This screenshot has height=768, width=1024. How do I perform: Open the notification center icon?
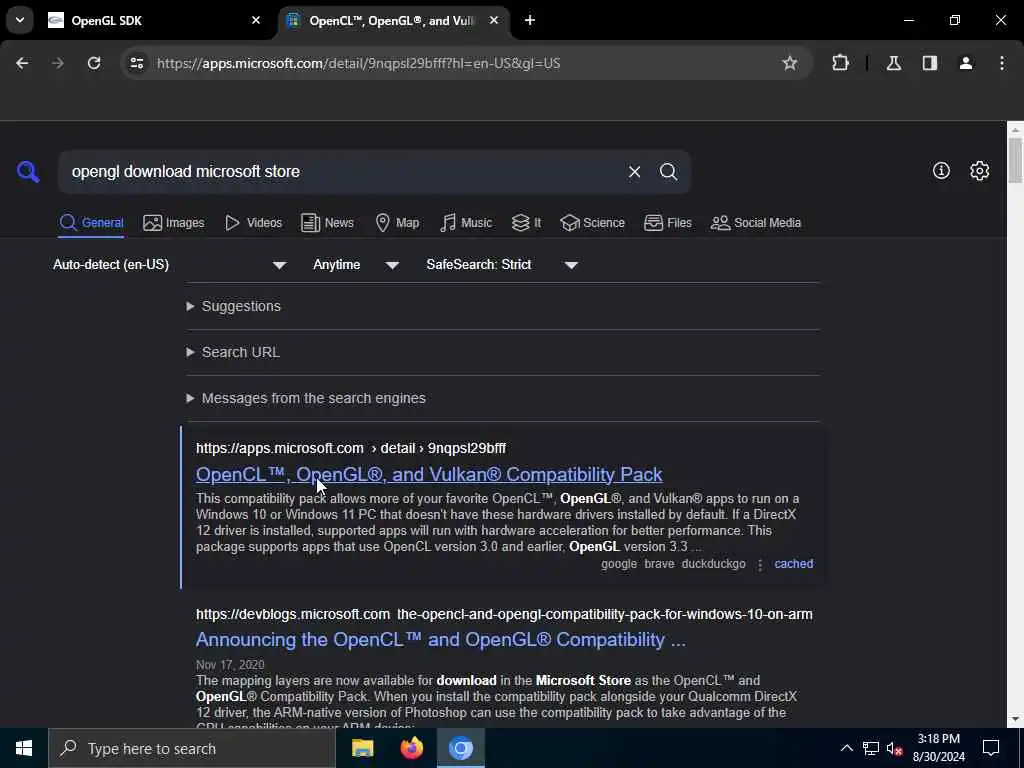(x=991, y=748)
